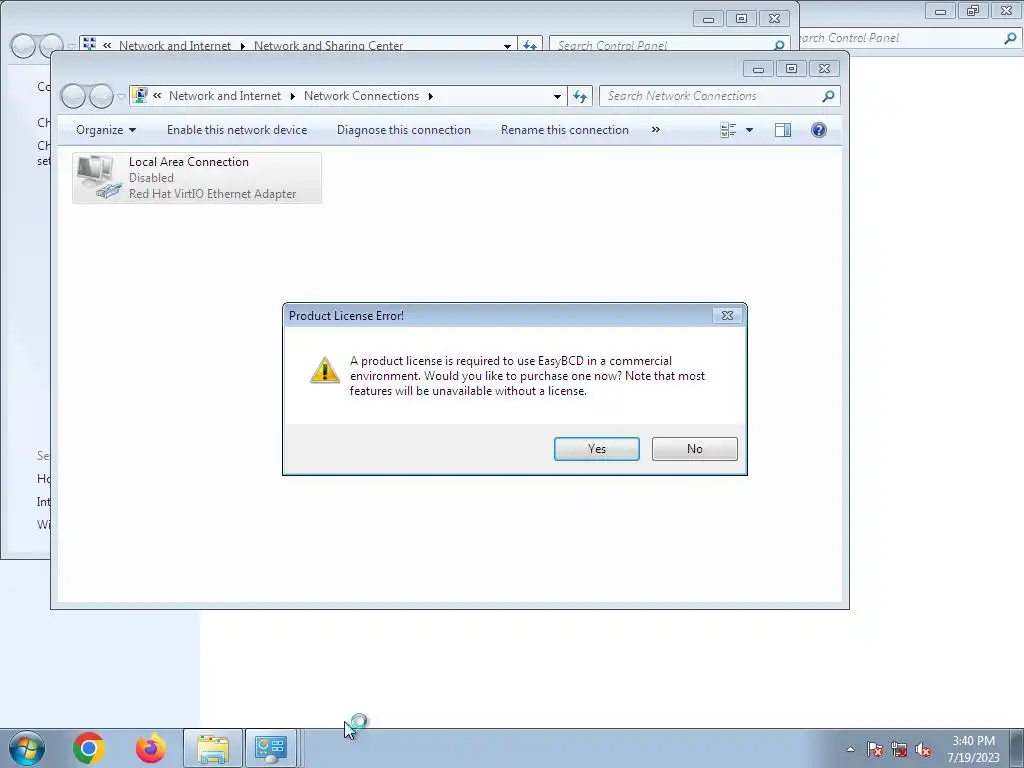Click No in Product License Error dialog
Image resolution: width=1024 pixels, height=768 pixels.
point(694,449)
